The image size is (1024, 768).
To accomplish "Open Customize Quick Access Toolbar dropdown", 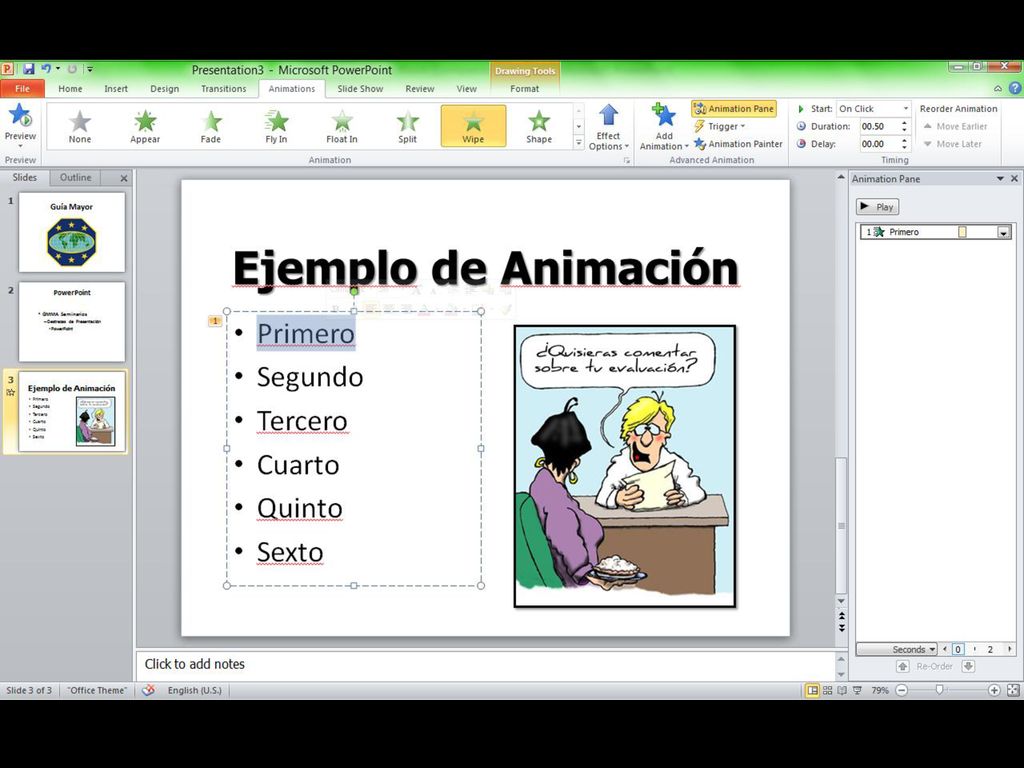I will (x=90, y=69).
